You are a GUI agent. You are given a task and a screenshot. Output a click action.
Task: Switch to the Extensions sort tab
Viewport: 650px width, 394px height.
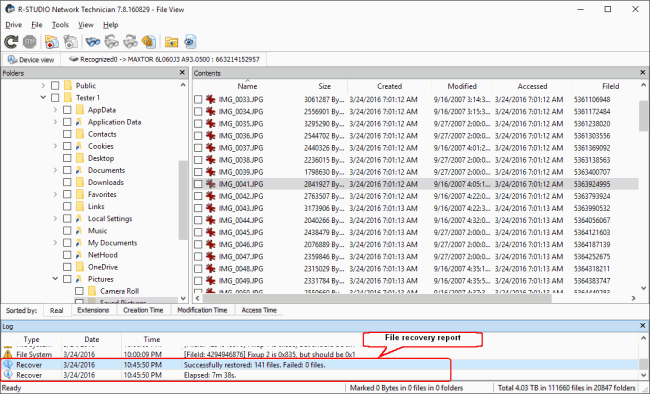coord(93,310)
